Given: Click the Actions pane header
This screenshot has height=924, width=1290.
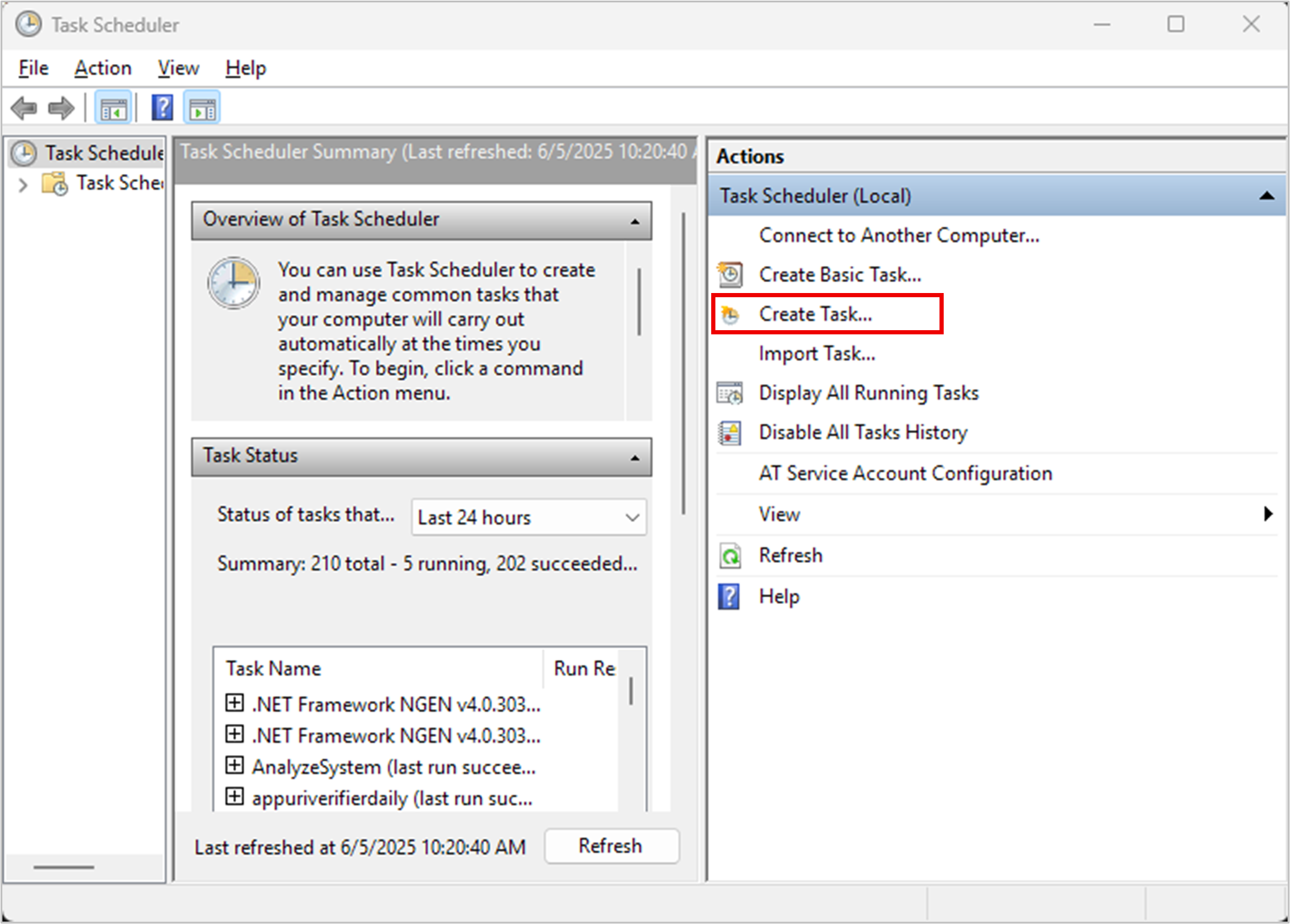Looking at the screenshot, I should [x=997, y=156].
